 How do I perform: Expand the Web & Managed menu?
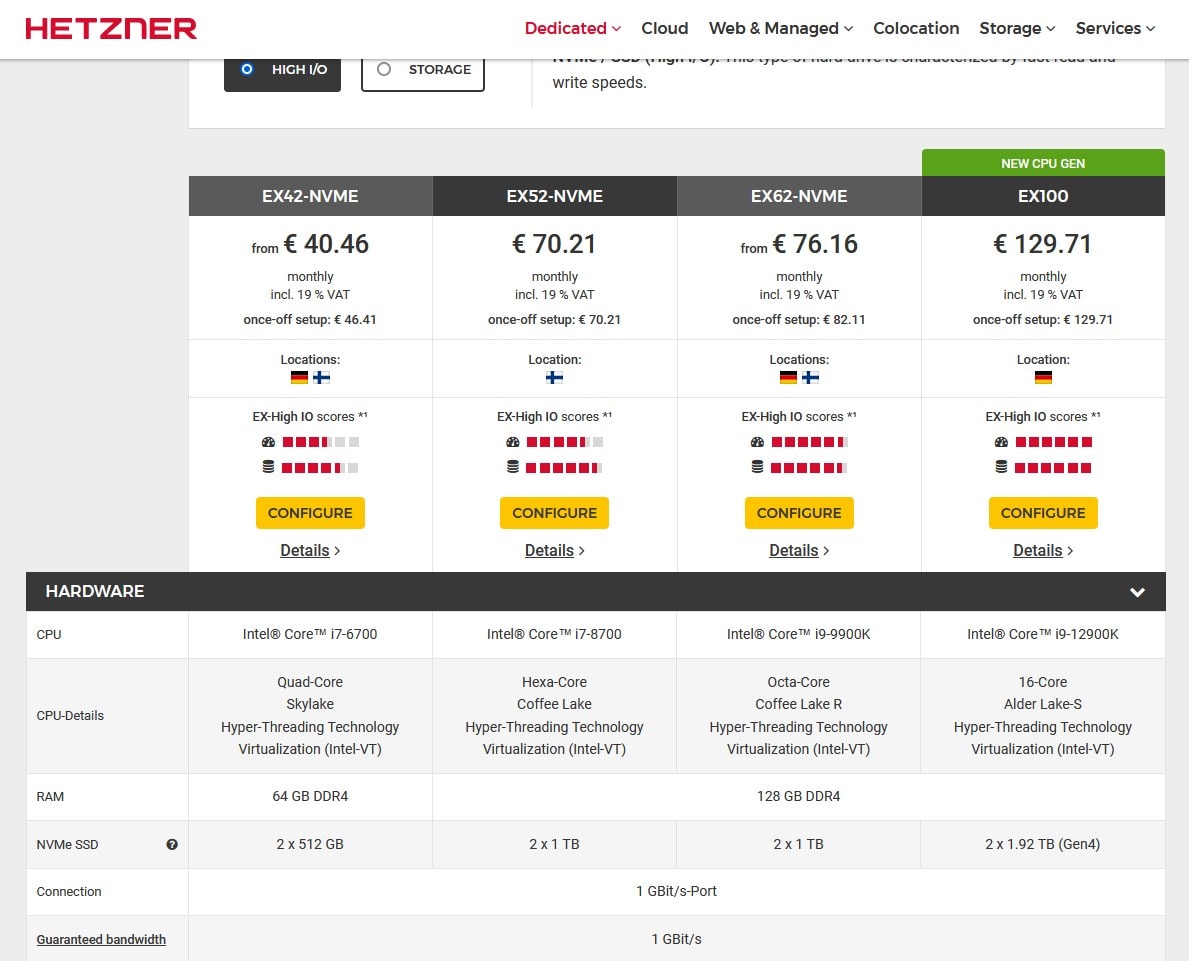780,28
